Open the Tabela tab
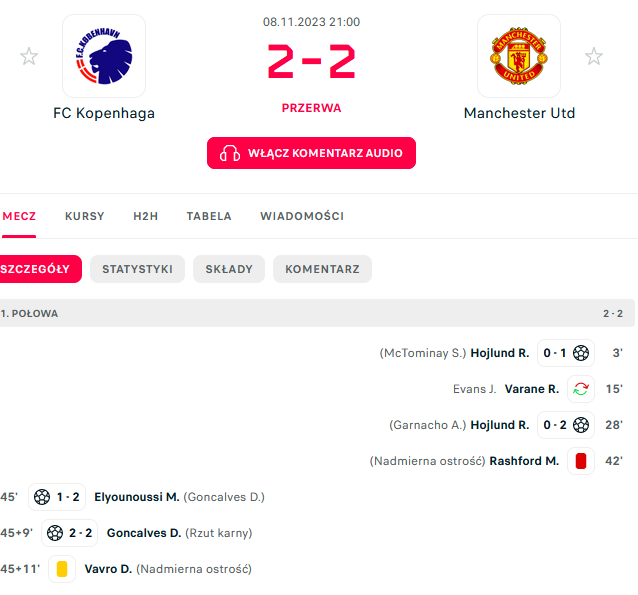The height and width of the screenshot is (595, 638). [x=209, y=216]
